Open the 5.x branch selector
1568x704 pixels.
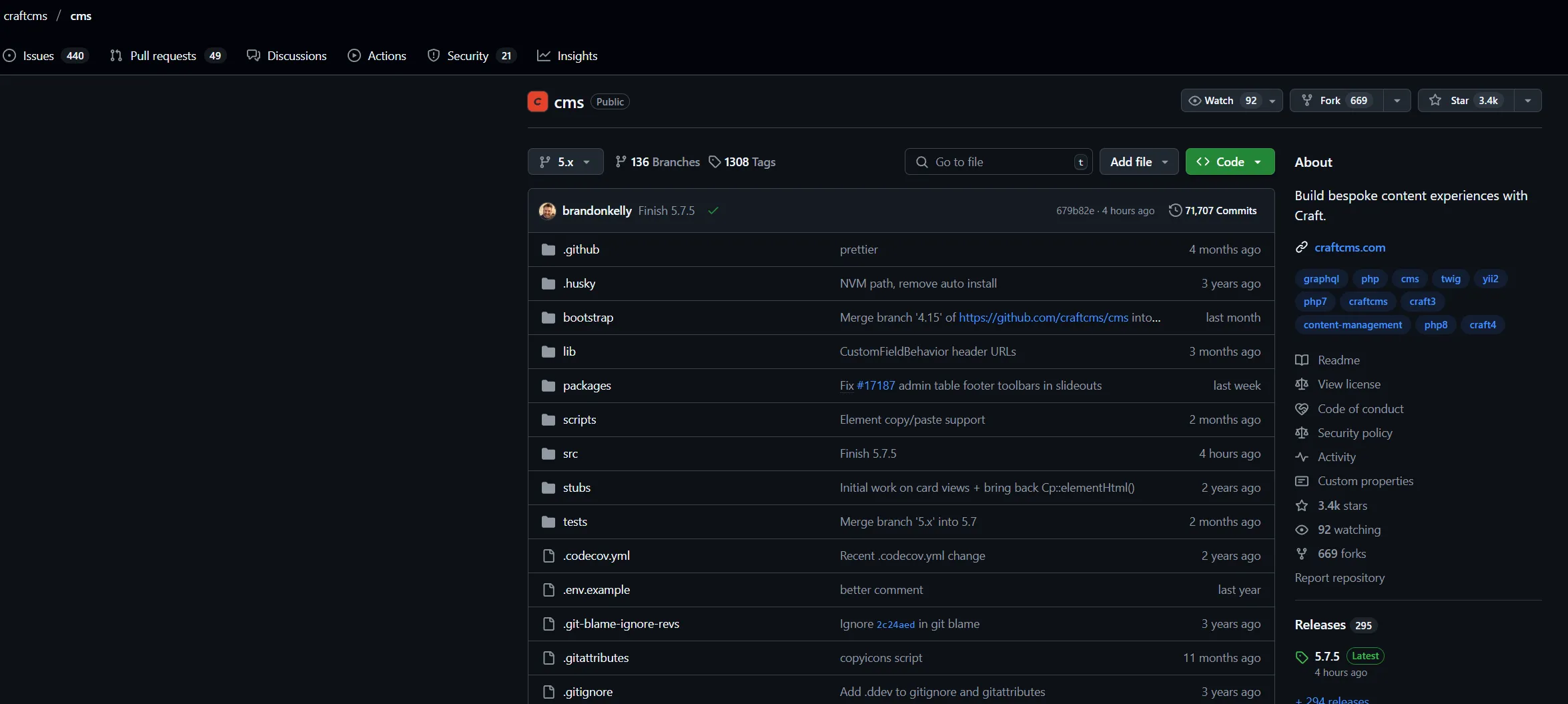pyautogui.click(x=565, y=162)
